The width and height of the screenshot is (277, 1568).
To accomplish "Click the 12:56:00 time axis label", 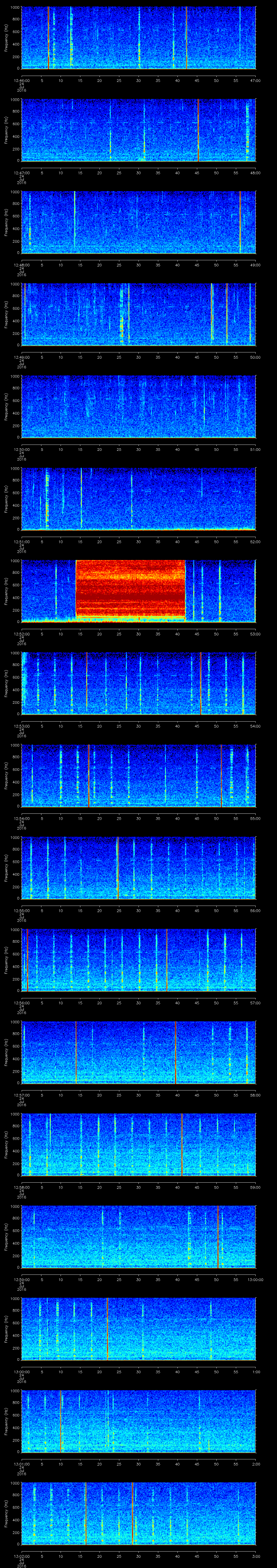I will (x=22, y=1003).
